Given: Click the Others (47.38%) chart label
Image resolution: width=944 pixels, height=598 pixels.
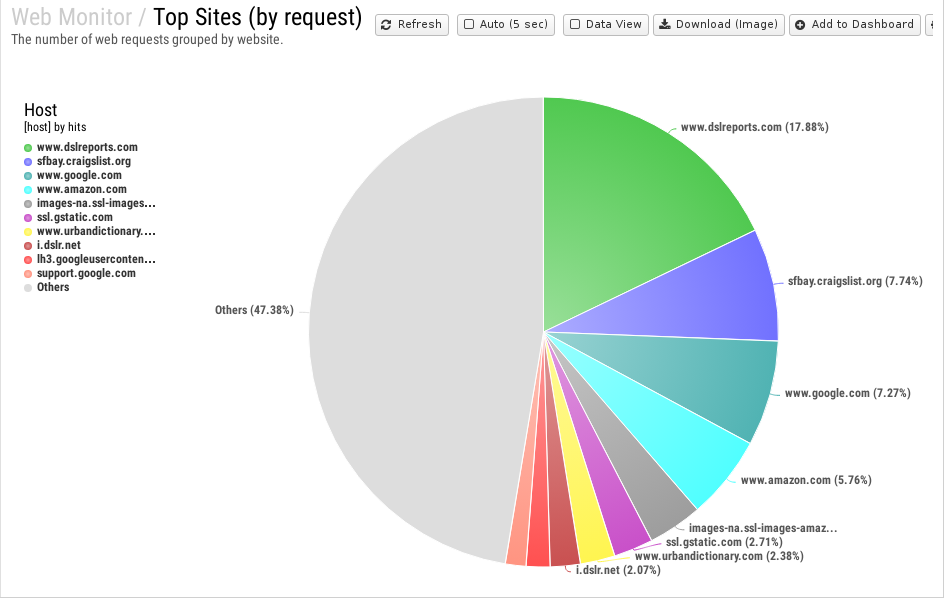Looking at the screenshot, I should (x=254, y=310).
